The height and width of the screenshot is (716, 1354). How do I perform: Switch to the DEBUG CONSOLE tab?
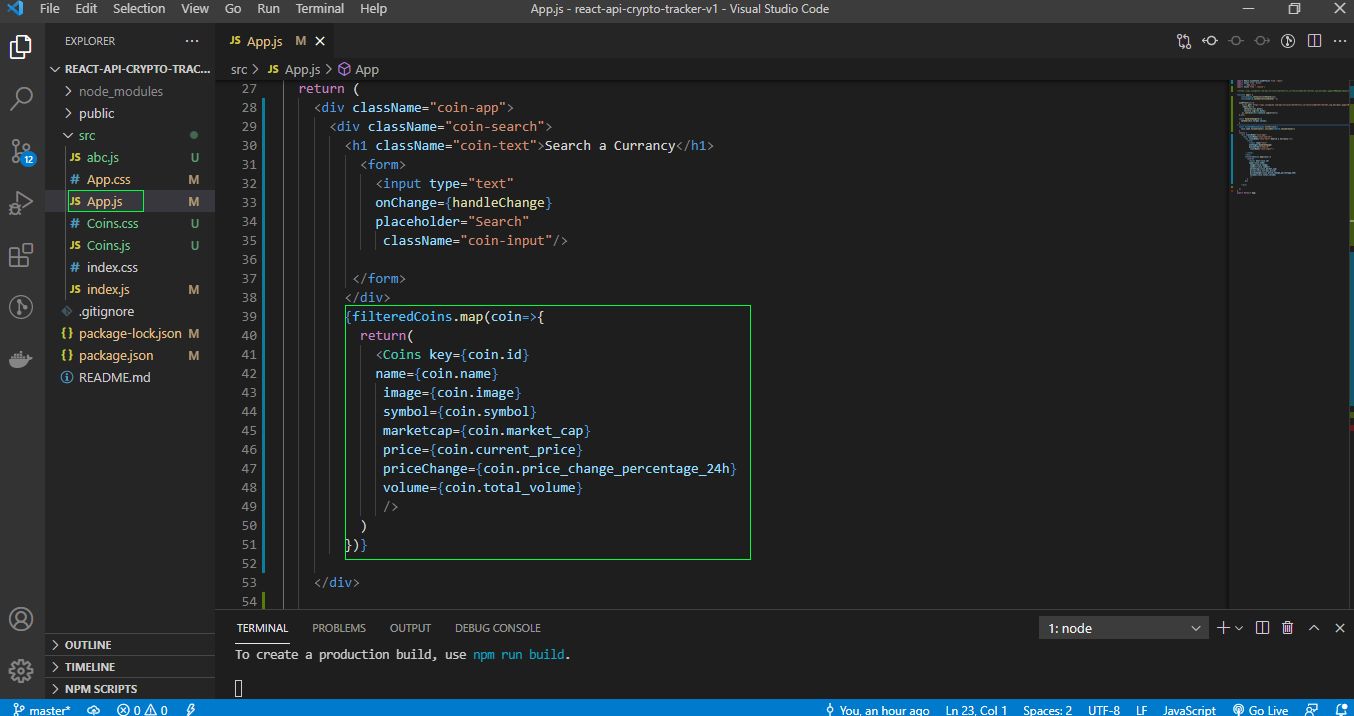498,628
